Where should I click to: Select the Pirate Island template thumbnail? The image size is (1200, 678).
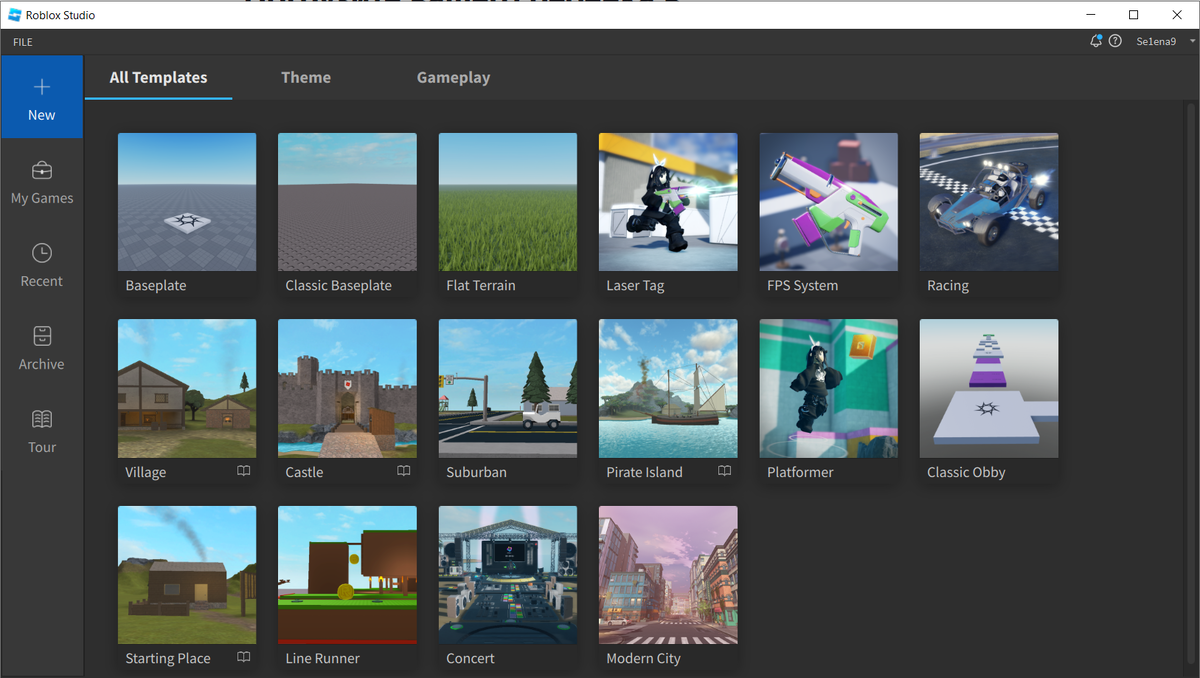coord(668,388)
